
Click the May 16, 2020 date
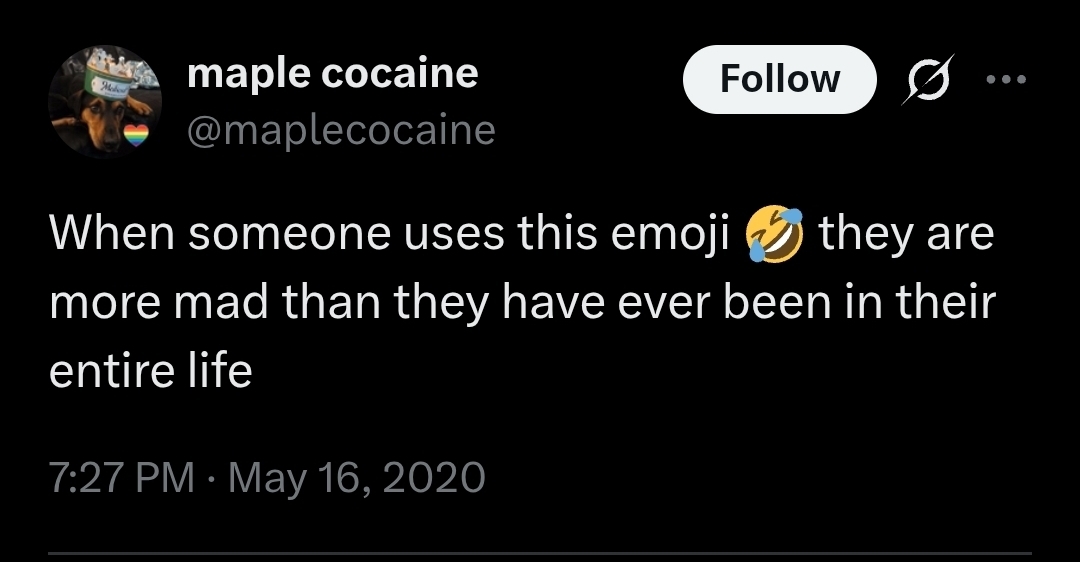point(355,476)
